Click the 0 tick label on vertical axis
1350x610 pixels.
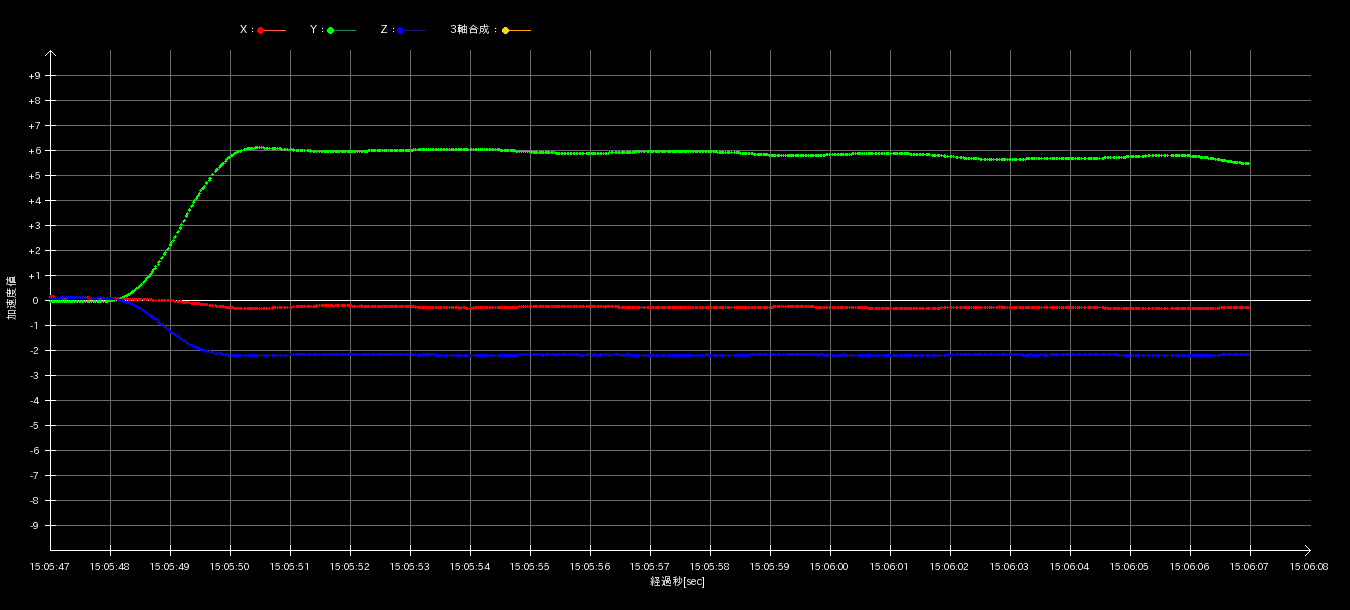point(35,301)
